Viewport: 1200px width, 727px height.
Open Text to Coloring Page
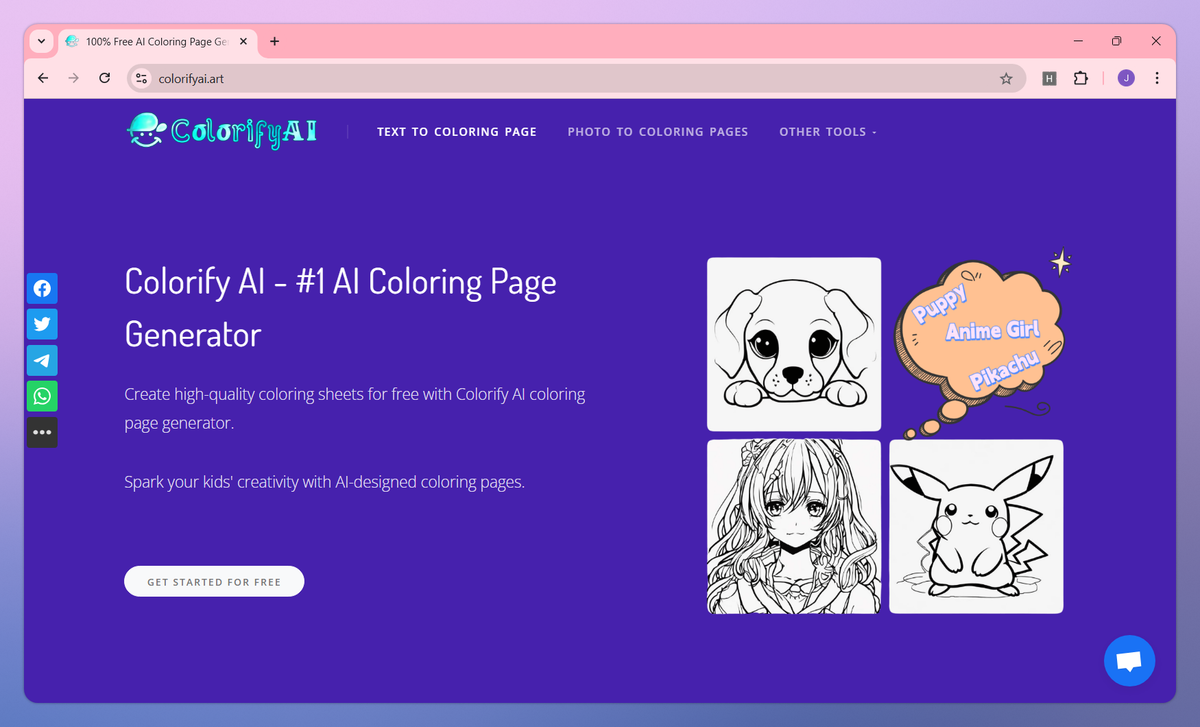(457, 131)
